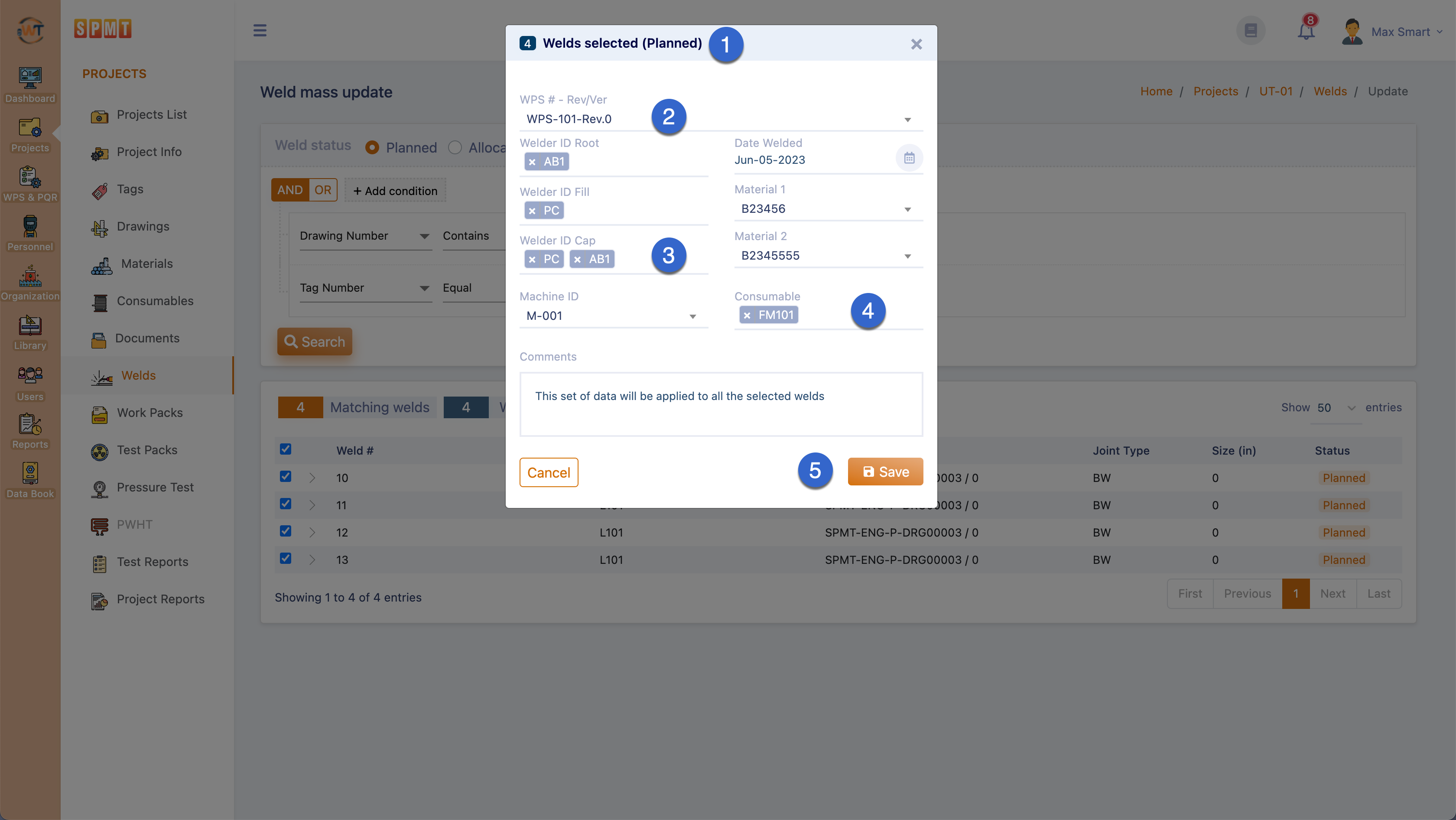1456x820 pixels.
Task: Open the documentation book icon in header
Action: click(1251, 30)
